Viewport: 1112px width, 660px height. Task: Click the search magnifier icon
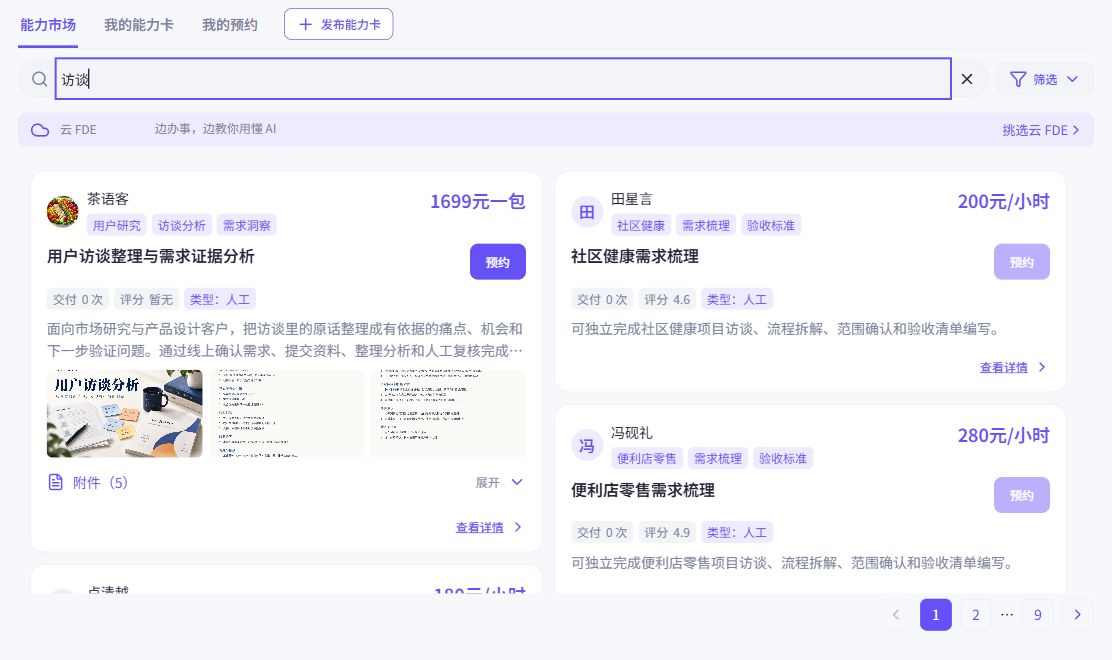pos(40,79)
